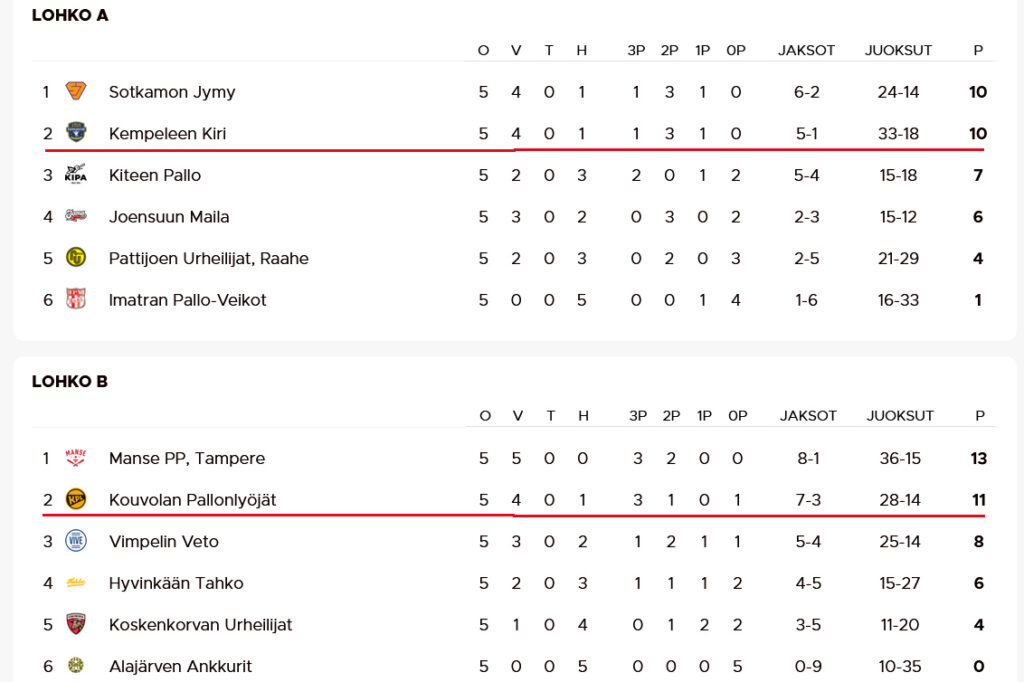Click the P points header in Lohko A
Image resolution: width=1024 pixels, height=682 pixels.
click(x=978, y=50)
